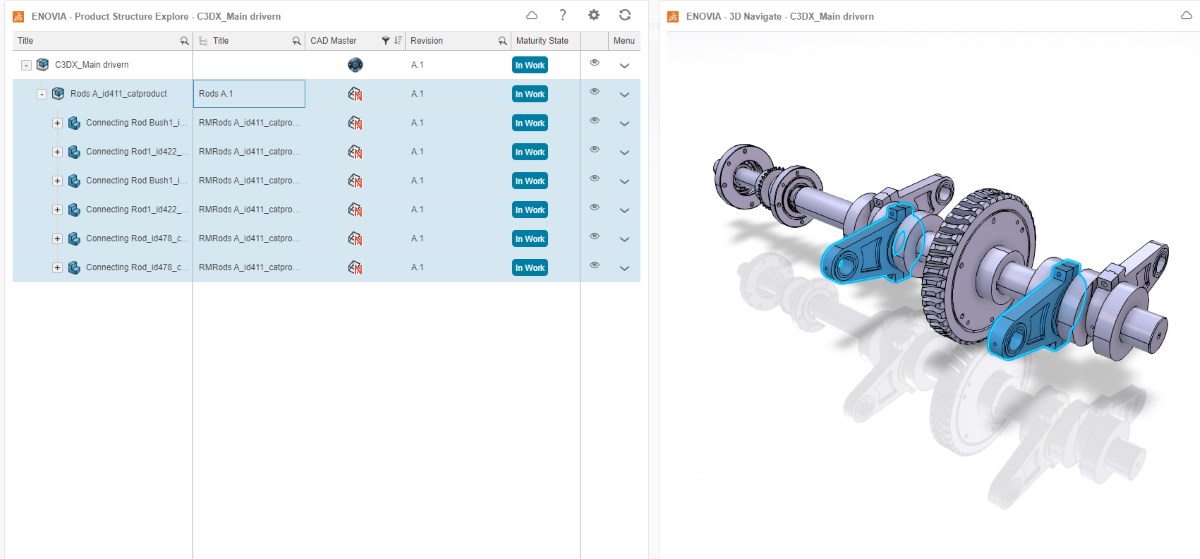Click In Work badge of first Connecting Rod Bush1 row
1200x559 pixels.
[530, 123]
